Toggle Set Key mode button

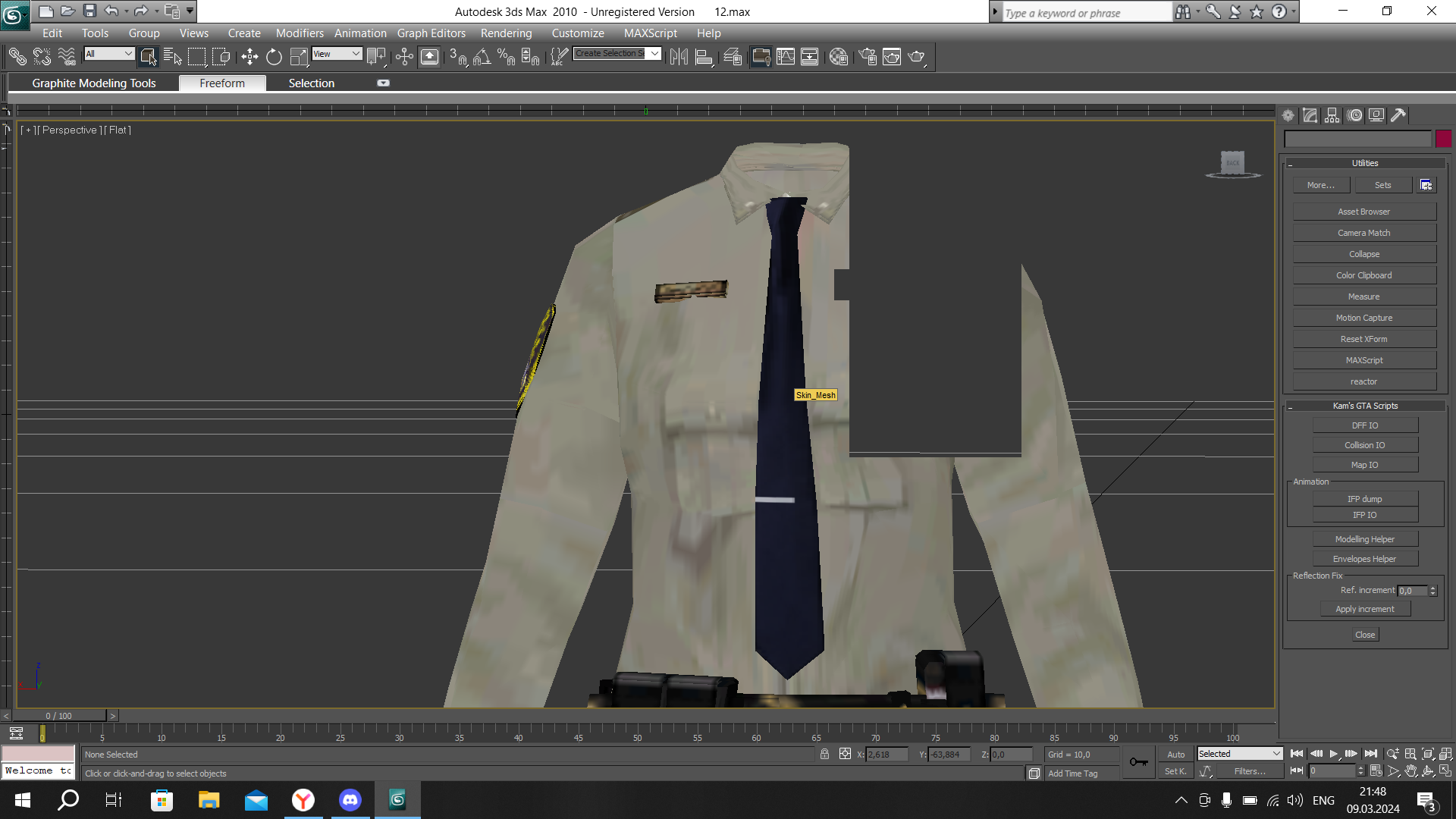(x=1175, y=771)
